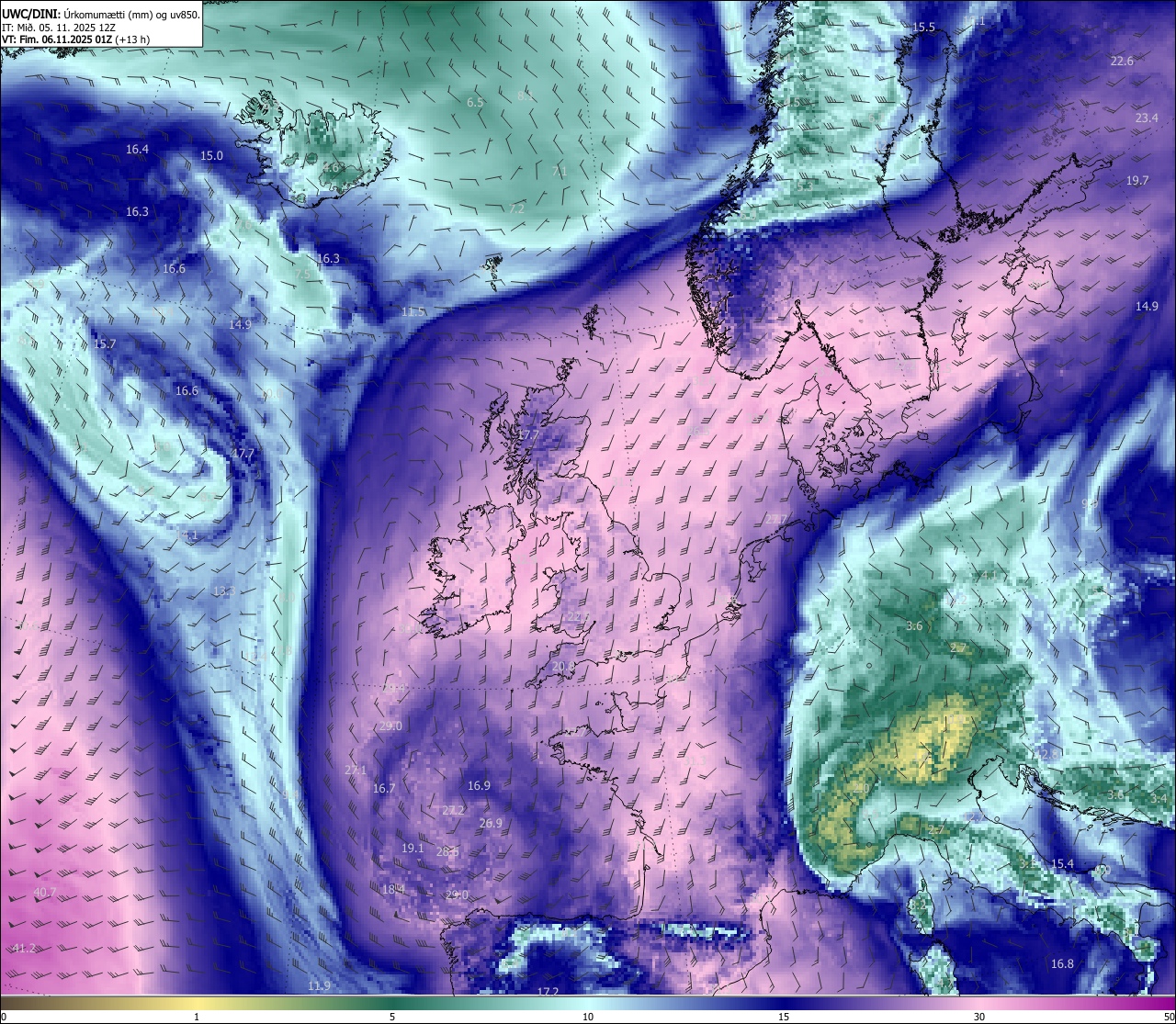
Task: Click the 16.7 value label
Action: click(384, 788)
